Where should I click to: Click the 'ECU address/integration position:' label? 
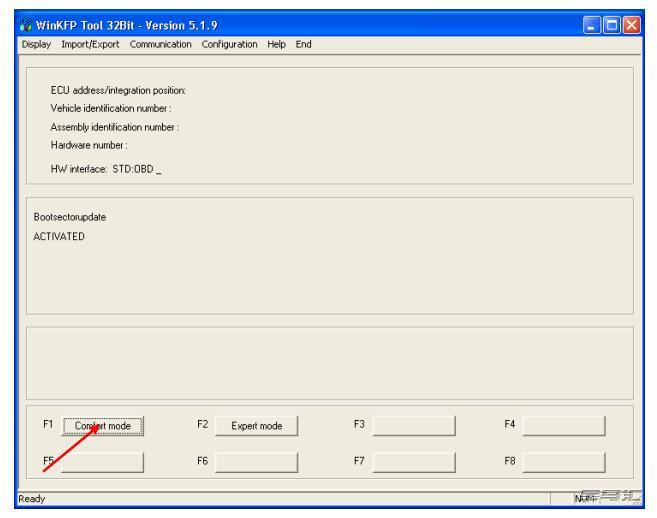(118, 91)
